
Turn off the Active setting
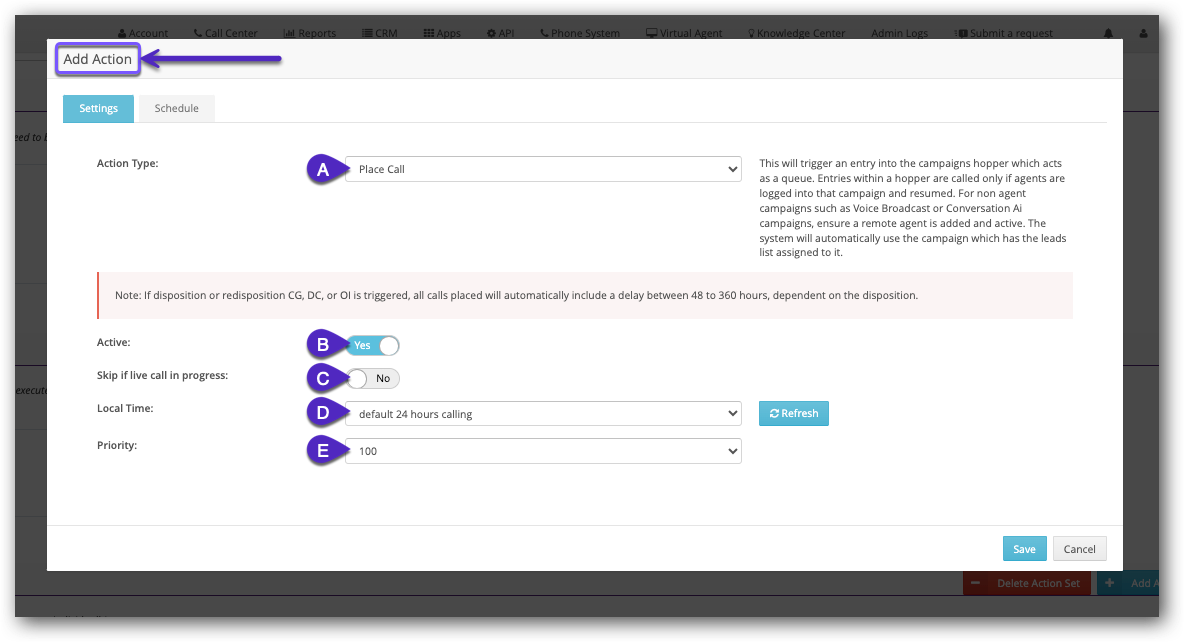pyautogui.click(x=373, y=344)
